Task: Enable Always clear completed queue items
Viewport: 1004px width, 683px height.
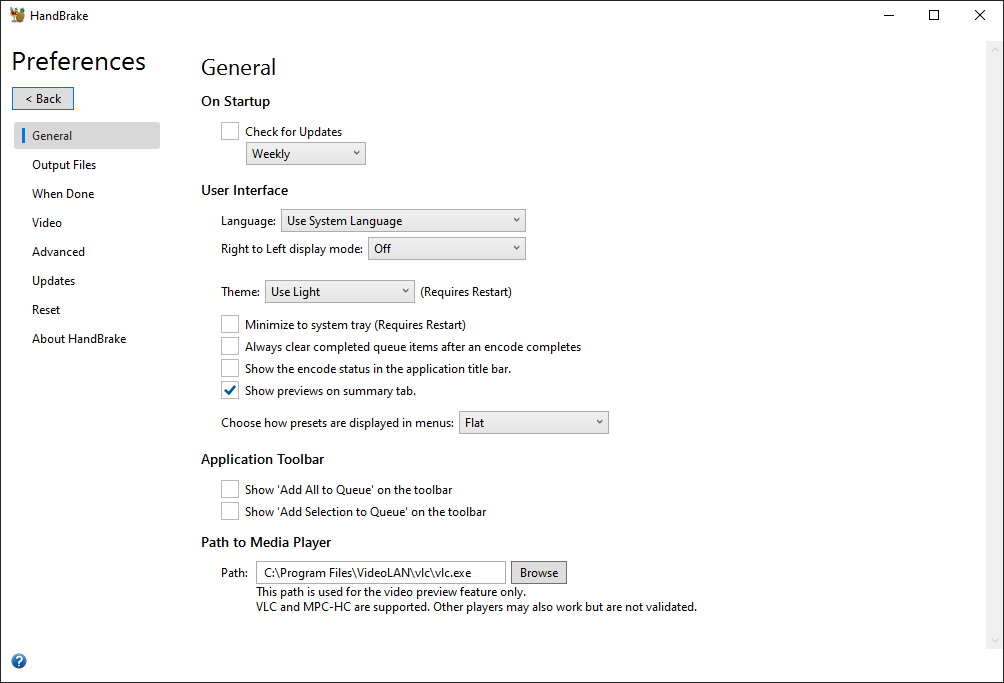Action: click(230, 346)
